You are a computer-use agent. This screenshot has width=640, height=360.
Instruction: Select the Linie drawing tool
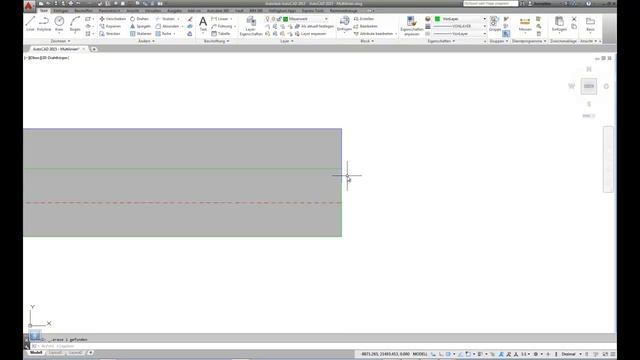(30, 24)
